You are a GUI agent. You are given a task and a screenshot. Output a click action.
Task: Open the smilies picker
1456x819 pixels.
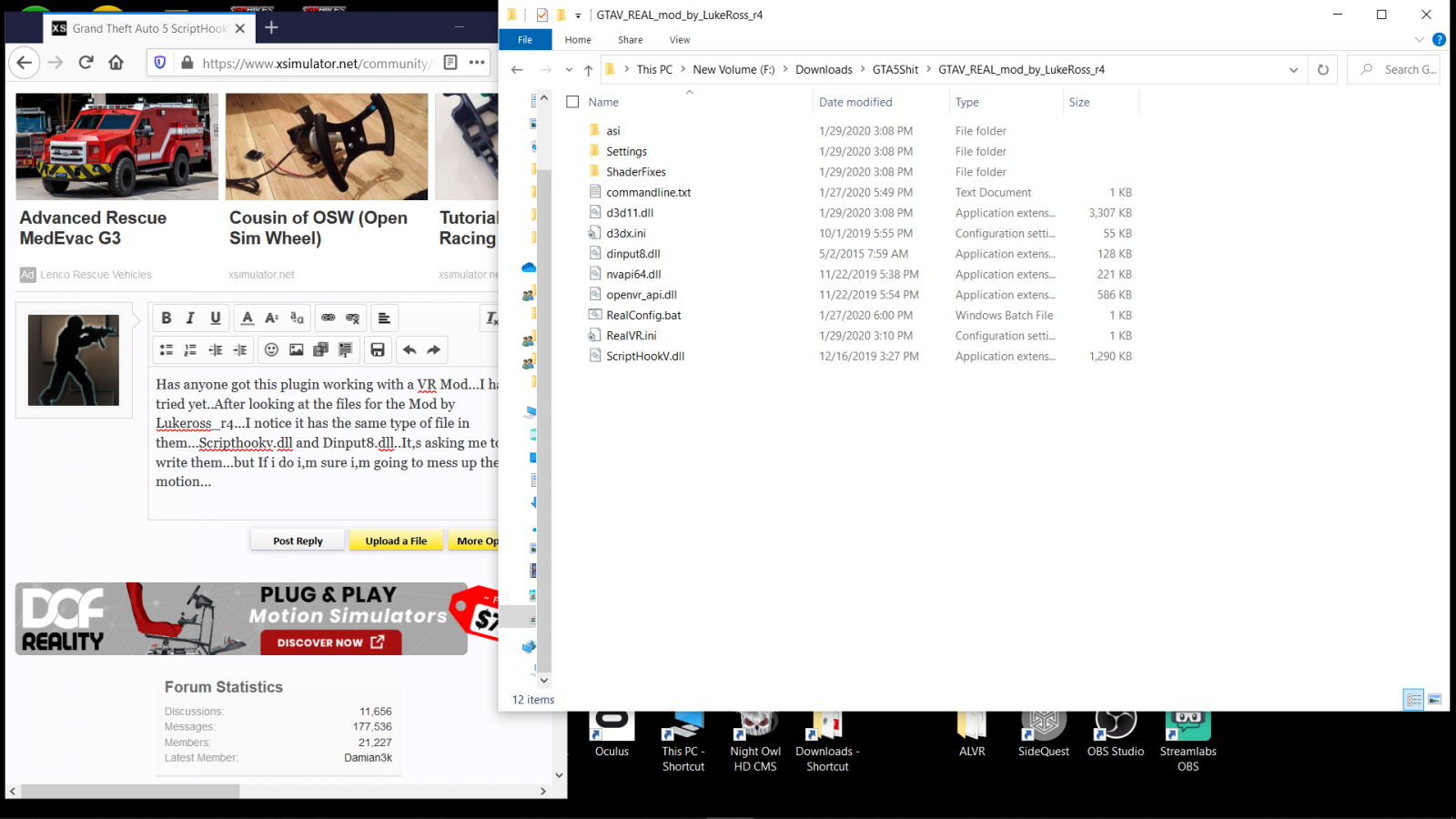point(271,349)
